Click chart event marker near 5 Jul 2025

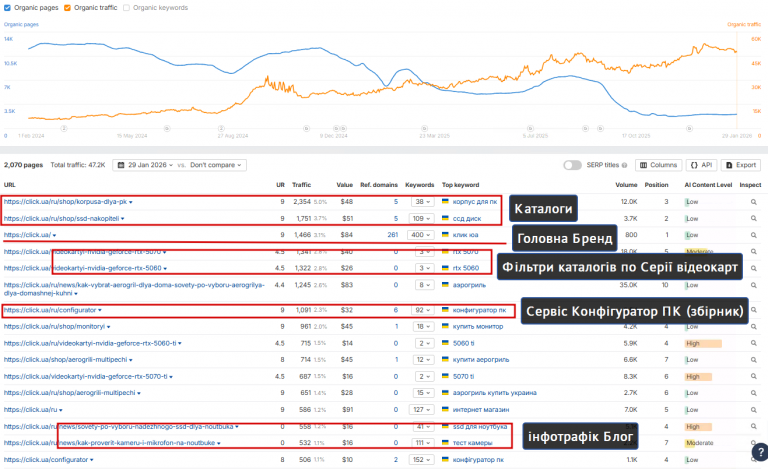530,128
